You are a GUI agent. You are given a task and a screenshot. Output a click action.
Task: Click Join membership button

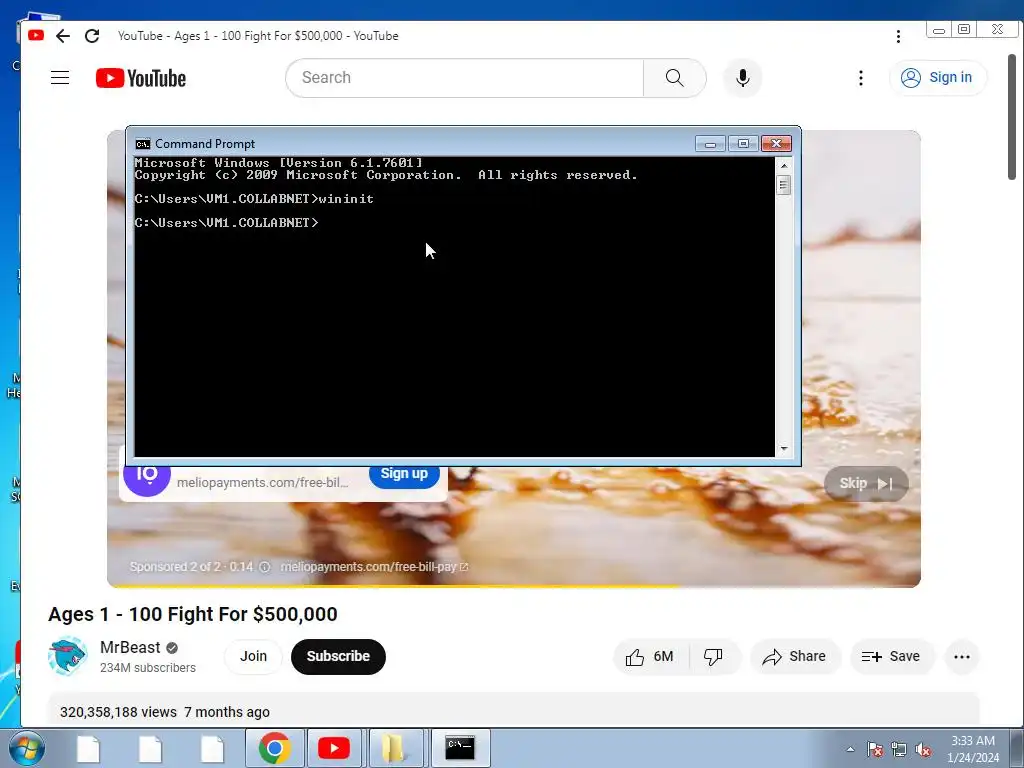click(253, 656)
